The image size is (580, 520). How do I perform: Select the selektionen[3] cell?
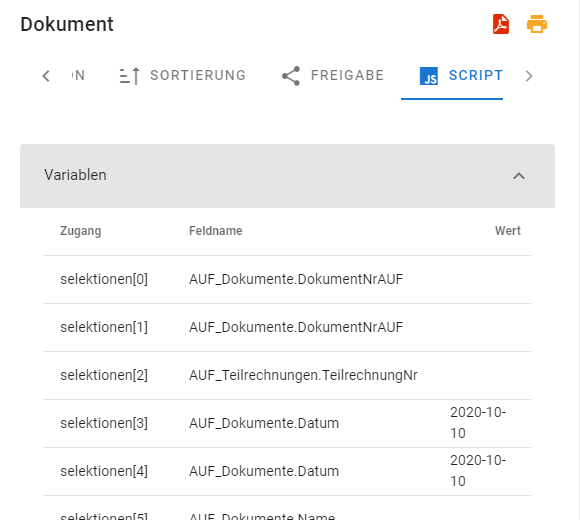tap(104, 423)
